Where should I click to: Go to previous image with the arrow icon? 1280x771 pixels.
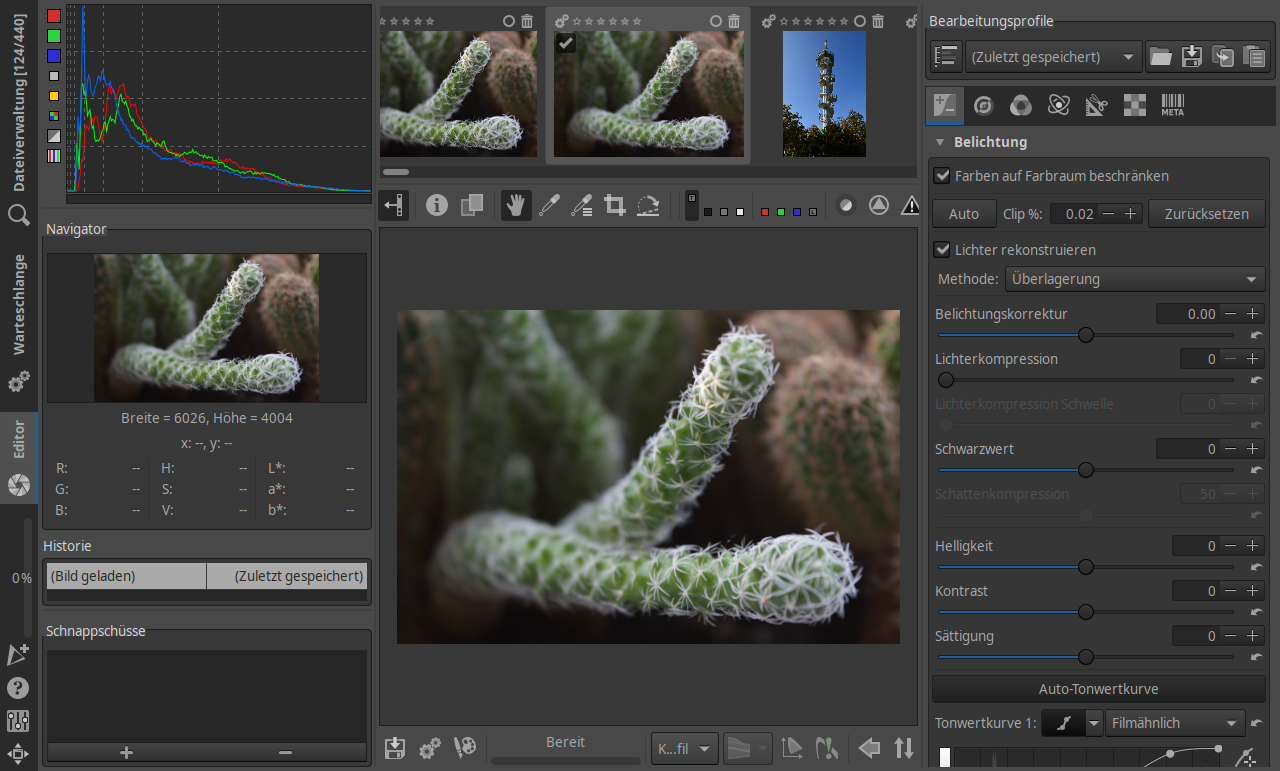tap(869, 748)
